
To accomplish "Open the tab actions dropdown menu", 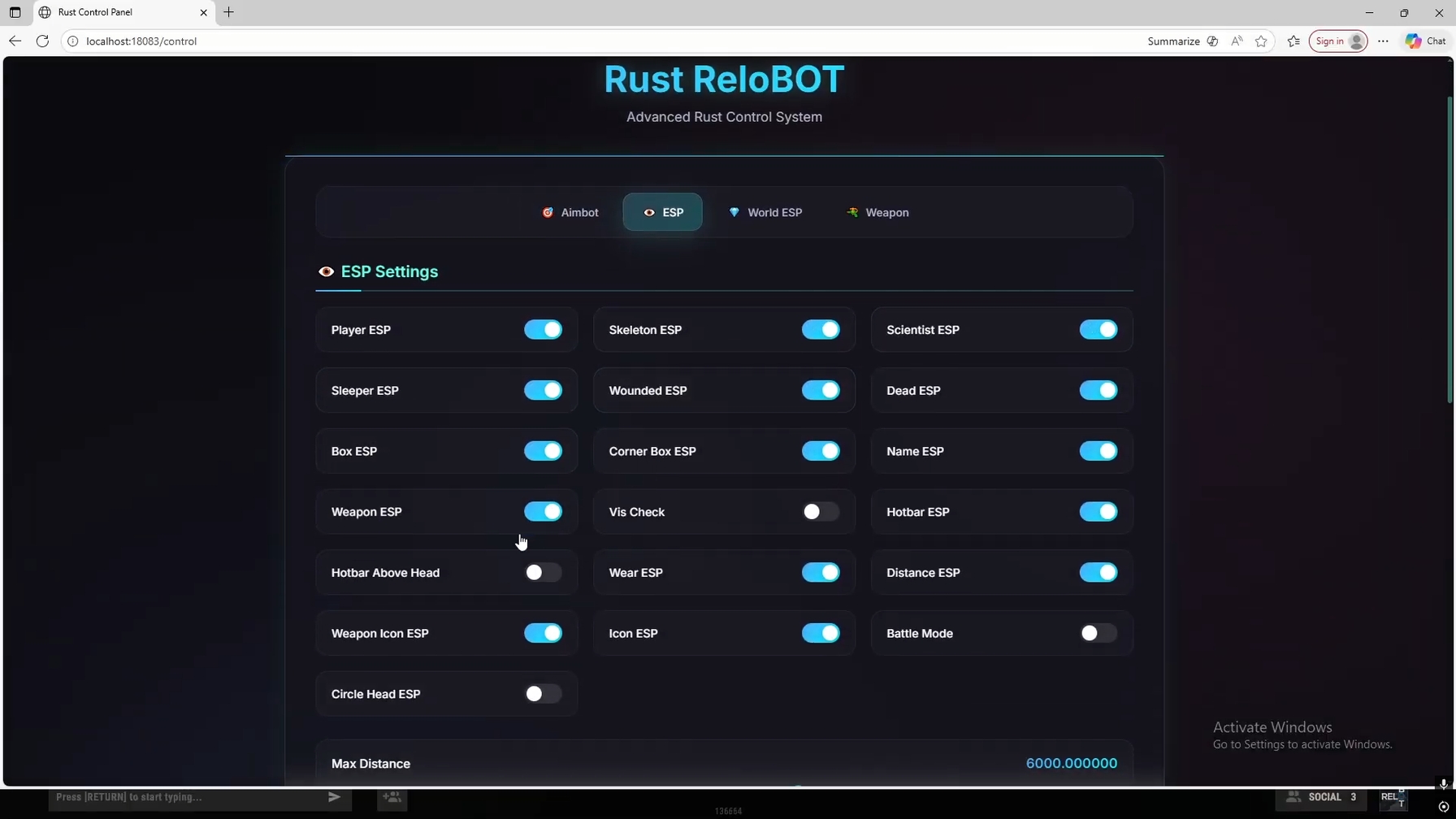I will (15, 12).
